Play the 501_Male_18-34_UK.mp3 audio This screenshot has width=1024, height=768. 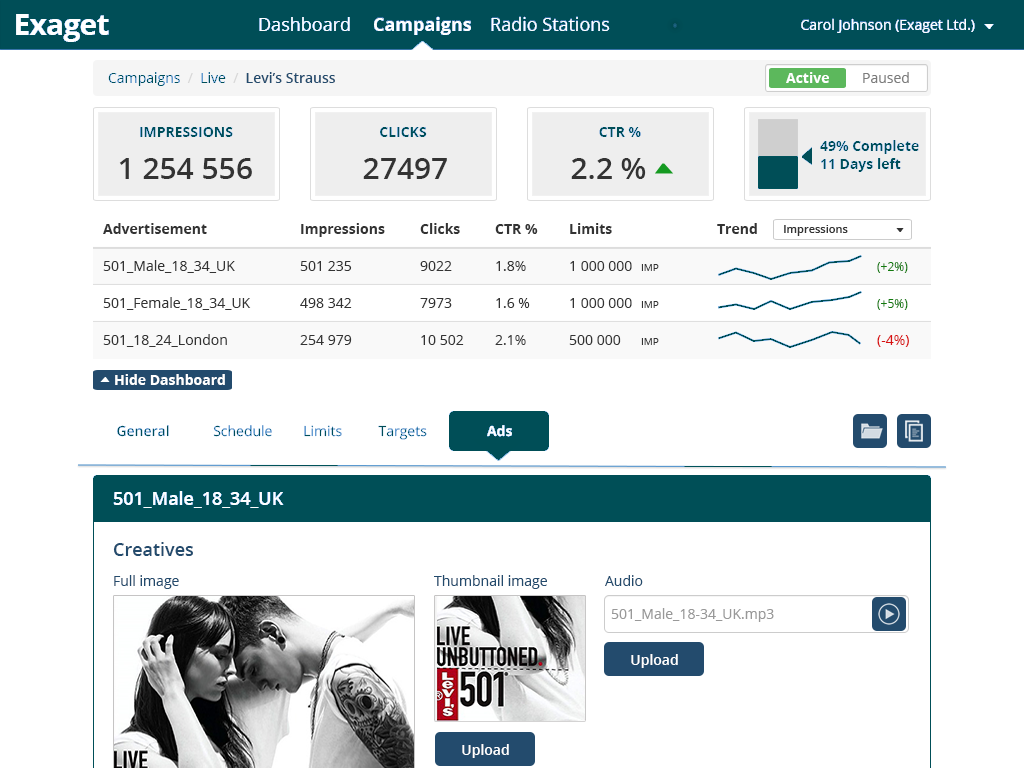(x=888, y=614)
